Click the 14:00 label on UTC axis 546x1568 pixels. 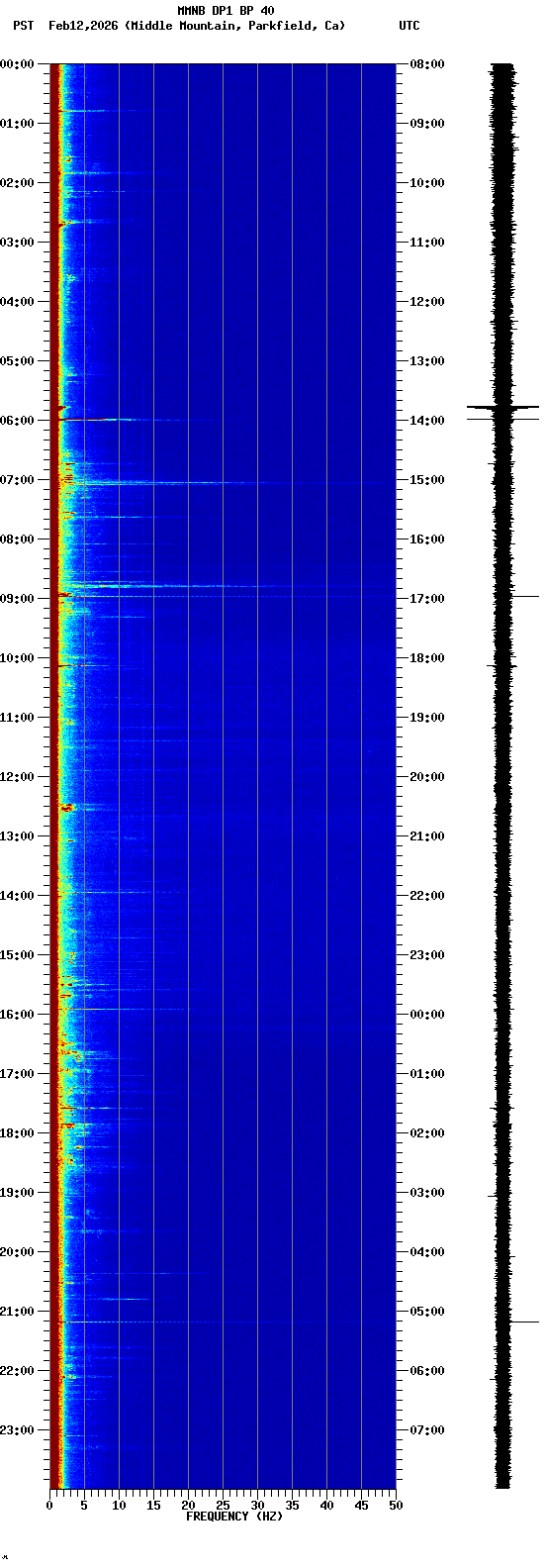[427, 421]
